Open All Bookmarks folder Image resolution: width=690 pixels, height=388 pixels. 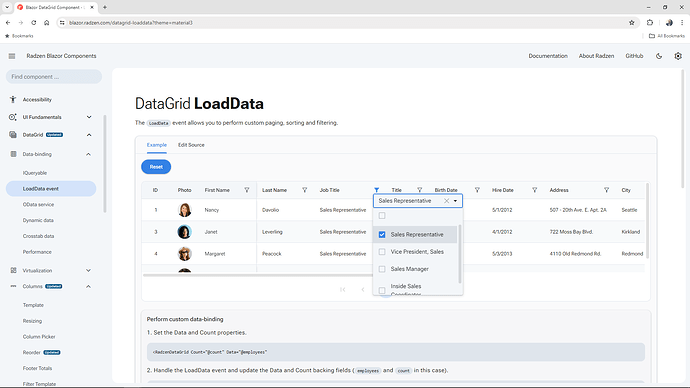pyautogui.click(x=667, y=36)
